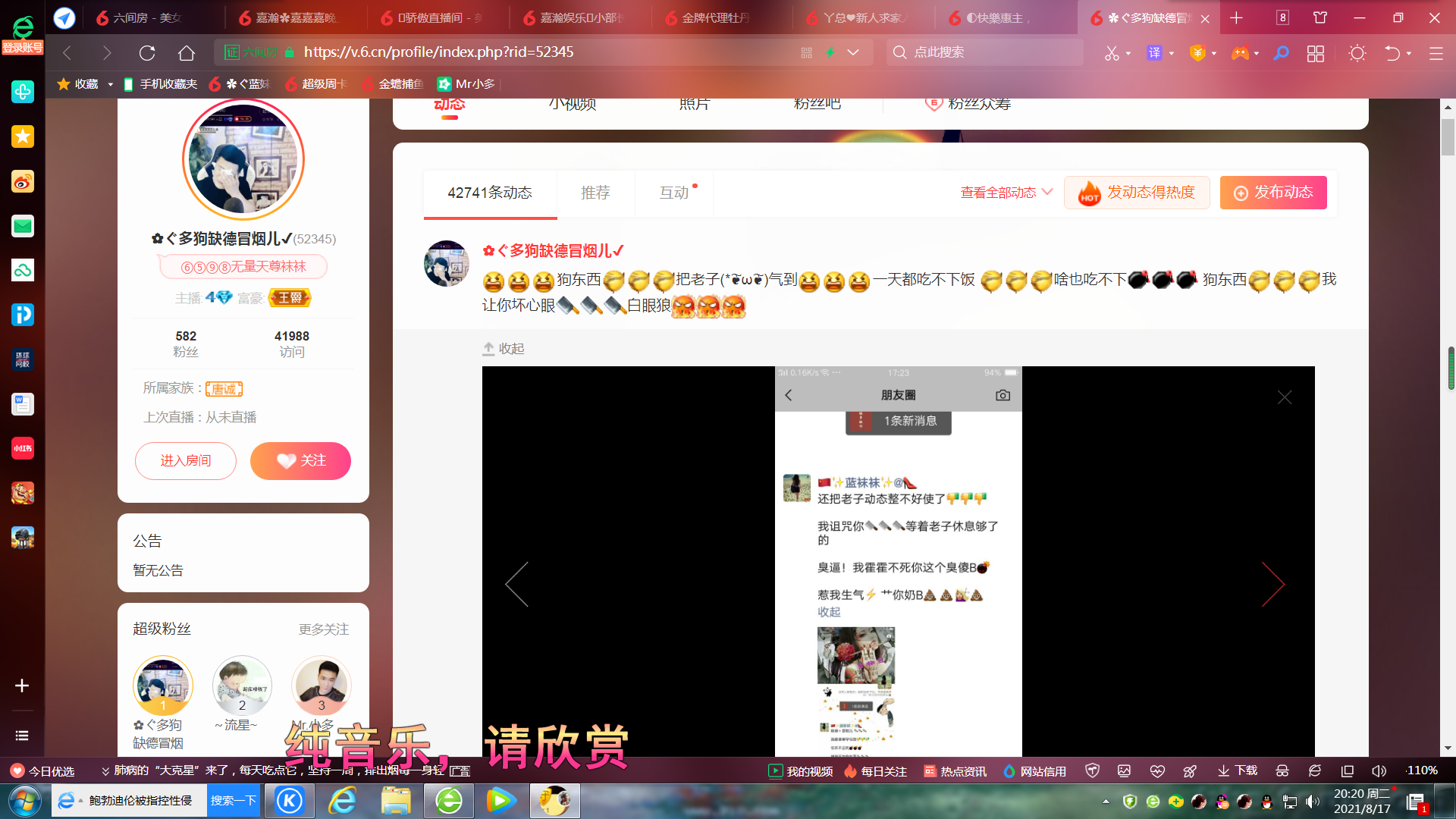Open the 唐诚 family badge link

[224, 389]
